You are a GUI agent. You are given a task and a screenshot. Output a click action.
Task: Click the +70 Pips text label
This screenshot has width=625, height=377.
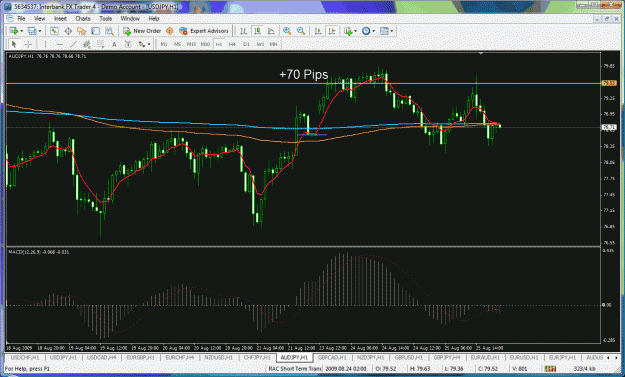[x=304, y=75]
